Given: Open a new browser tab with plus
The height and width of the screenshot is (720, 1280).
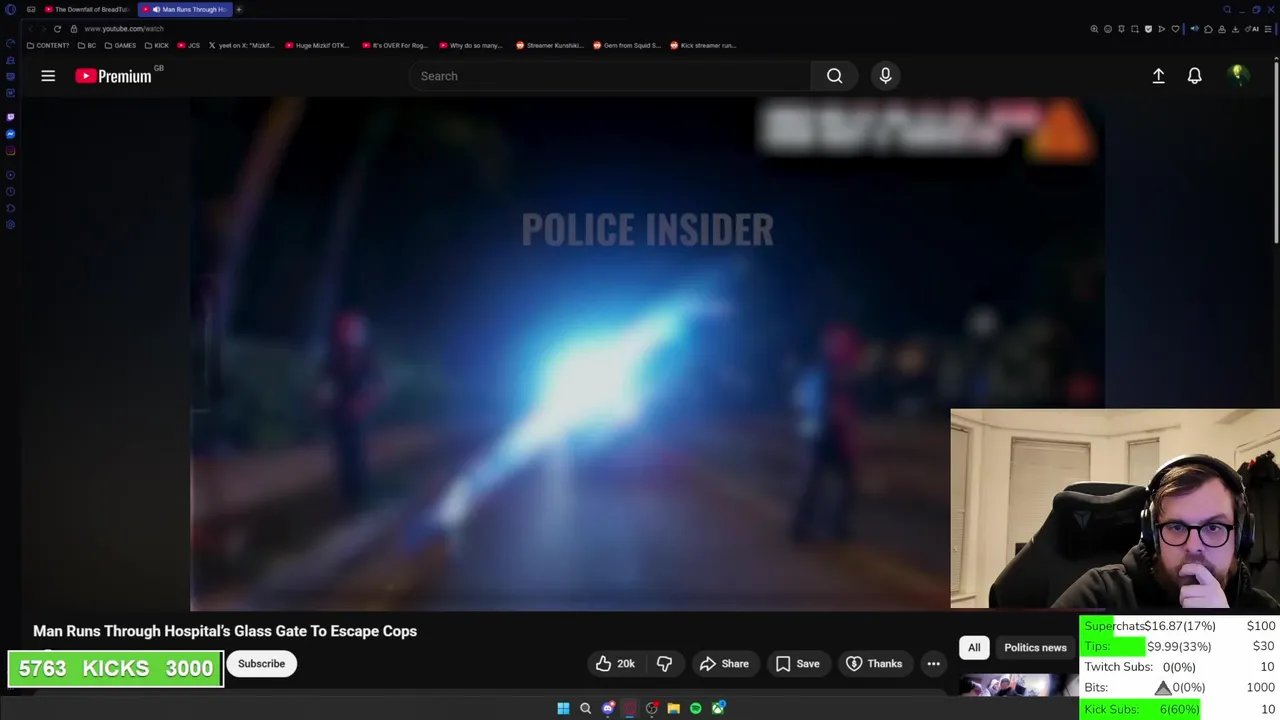Looking at the screenshot, I should coord(239,9).
